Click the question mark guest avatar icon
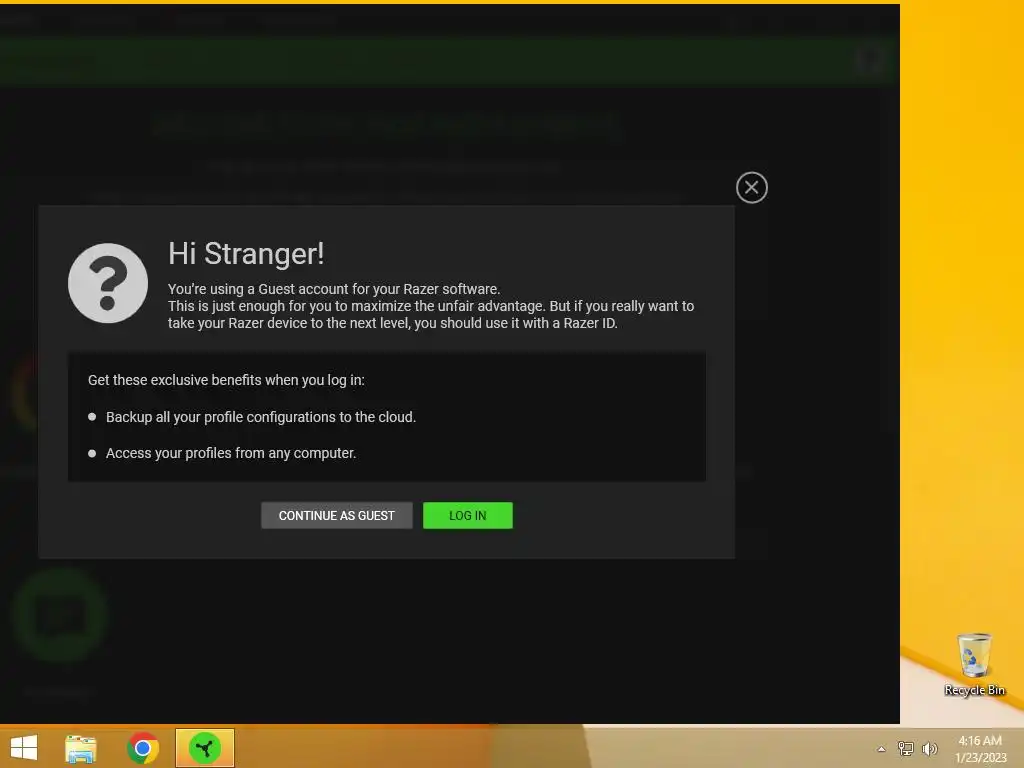This screenshot has height=768, width=1024. point(108,283)
